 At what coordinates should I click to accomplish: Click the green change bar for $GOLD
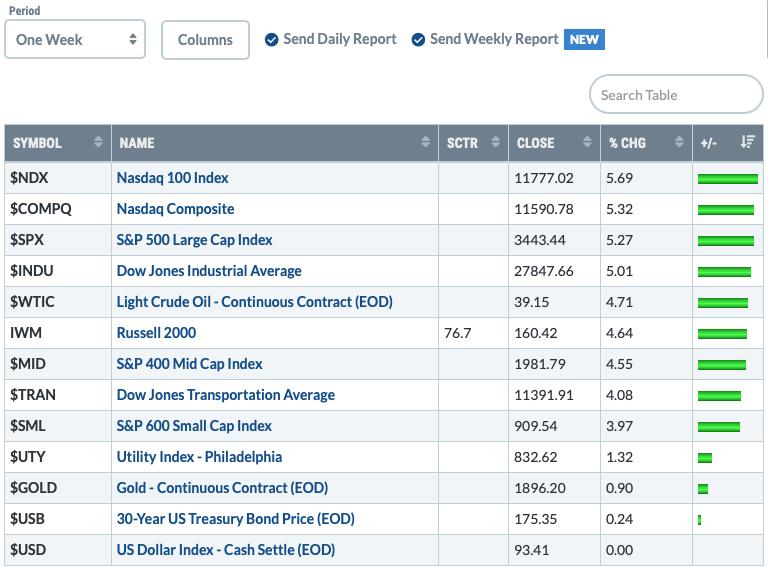click(703, 489)
